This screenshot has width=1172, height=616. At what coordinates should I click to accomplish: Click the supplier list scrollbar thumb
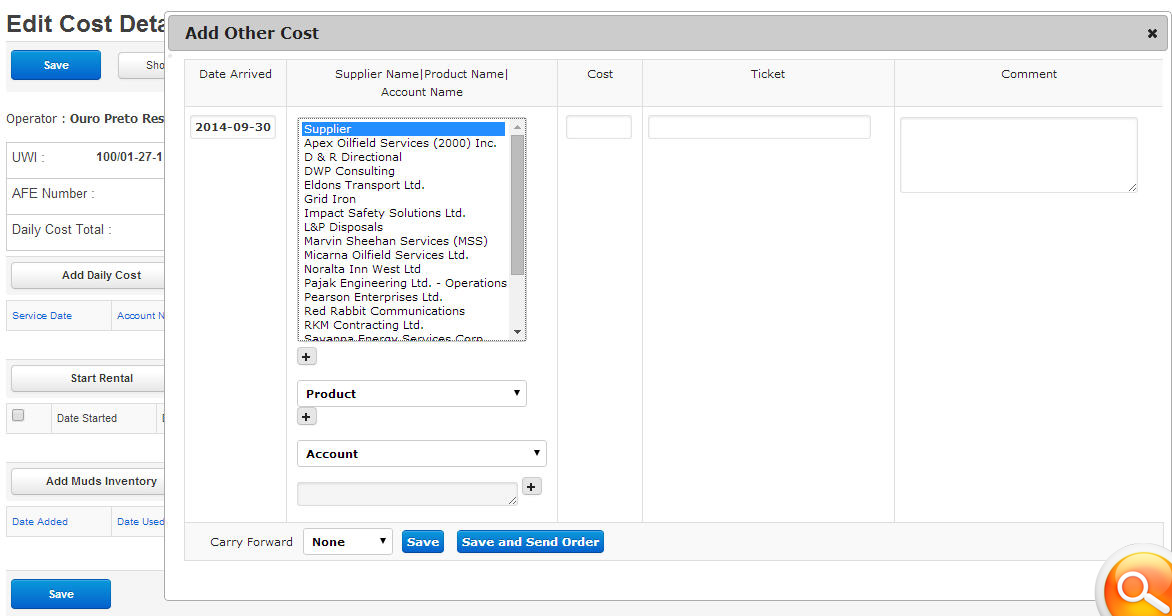[x=517, y=205]
